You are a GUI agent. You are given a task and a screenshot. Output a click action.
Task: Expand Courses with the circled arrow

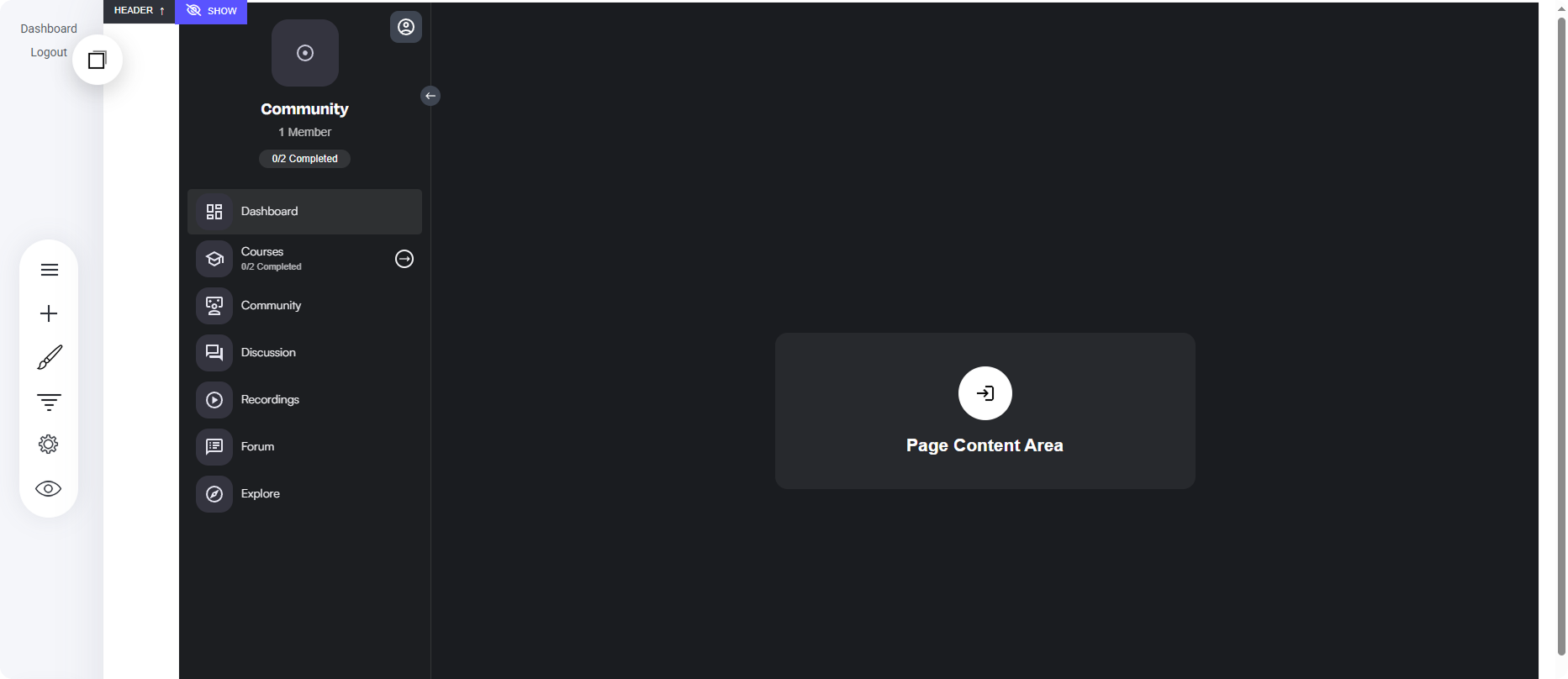pos(404,259)
